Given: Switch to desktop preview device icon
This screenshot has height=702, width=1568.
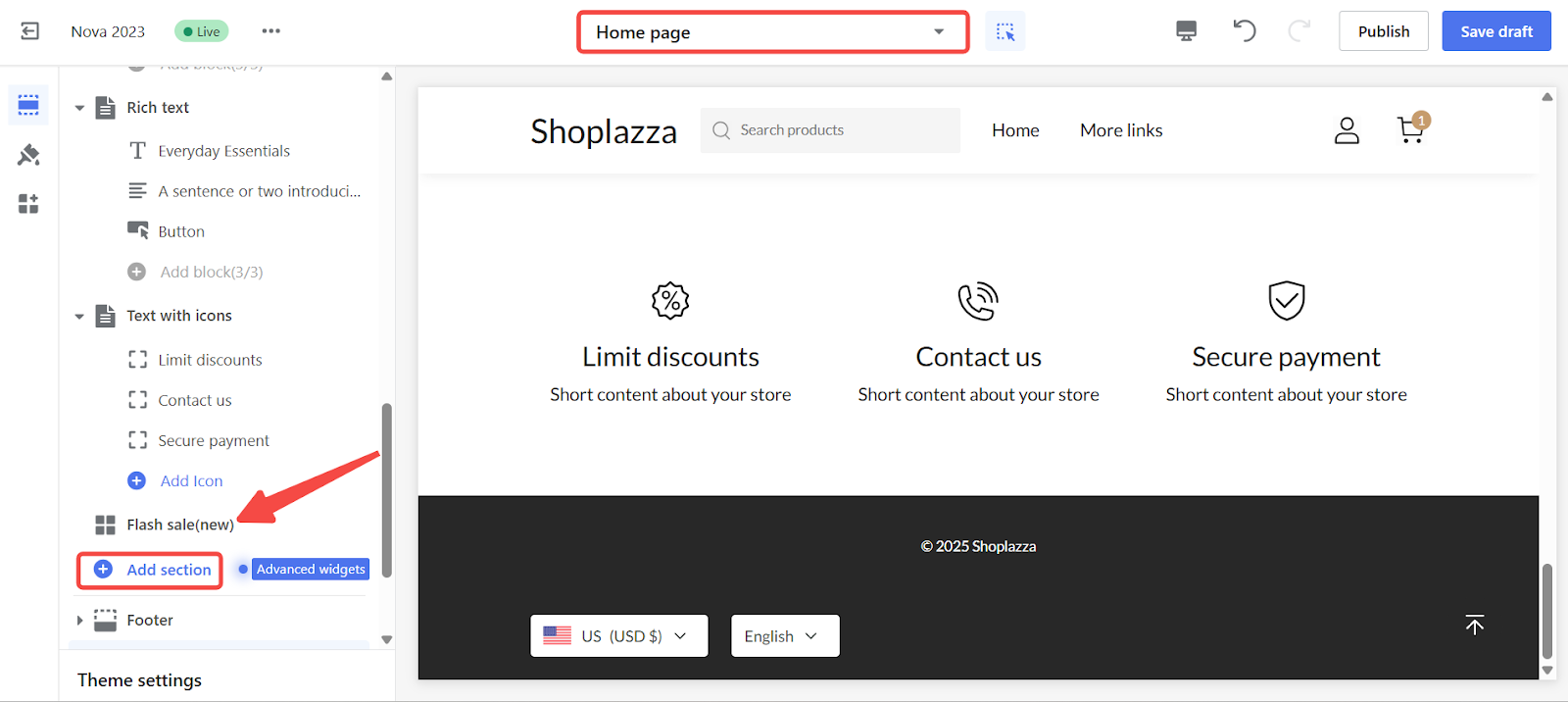Looking at the screenshot, I should [x=1186, y=31].
